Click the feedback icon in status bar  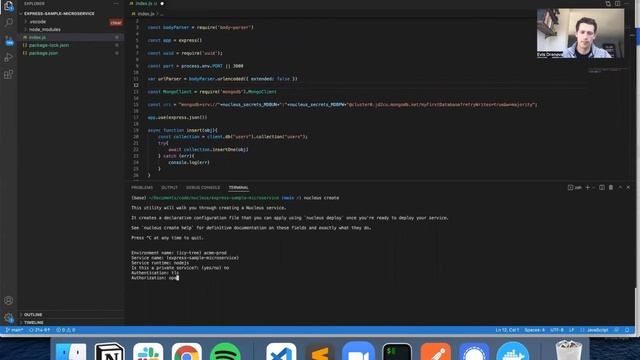point(617,330)
